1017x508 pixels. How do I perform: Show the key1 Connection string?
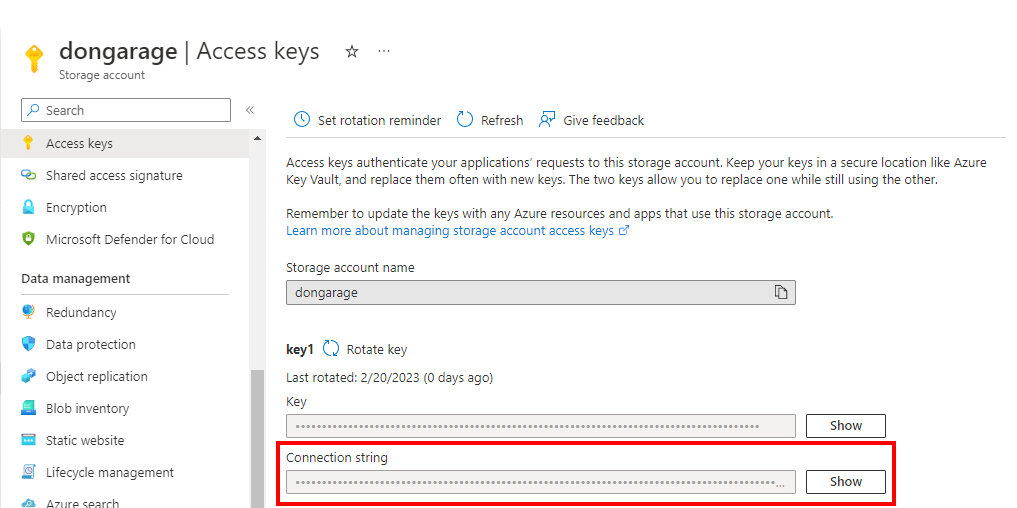[845, 481]
